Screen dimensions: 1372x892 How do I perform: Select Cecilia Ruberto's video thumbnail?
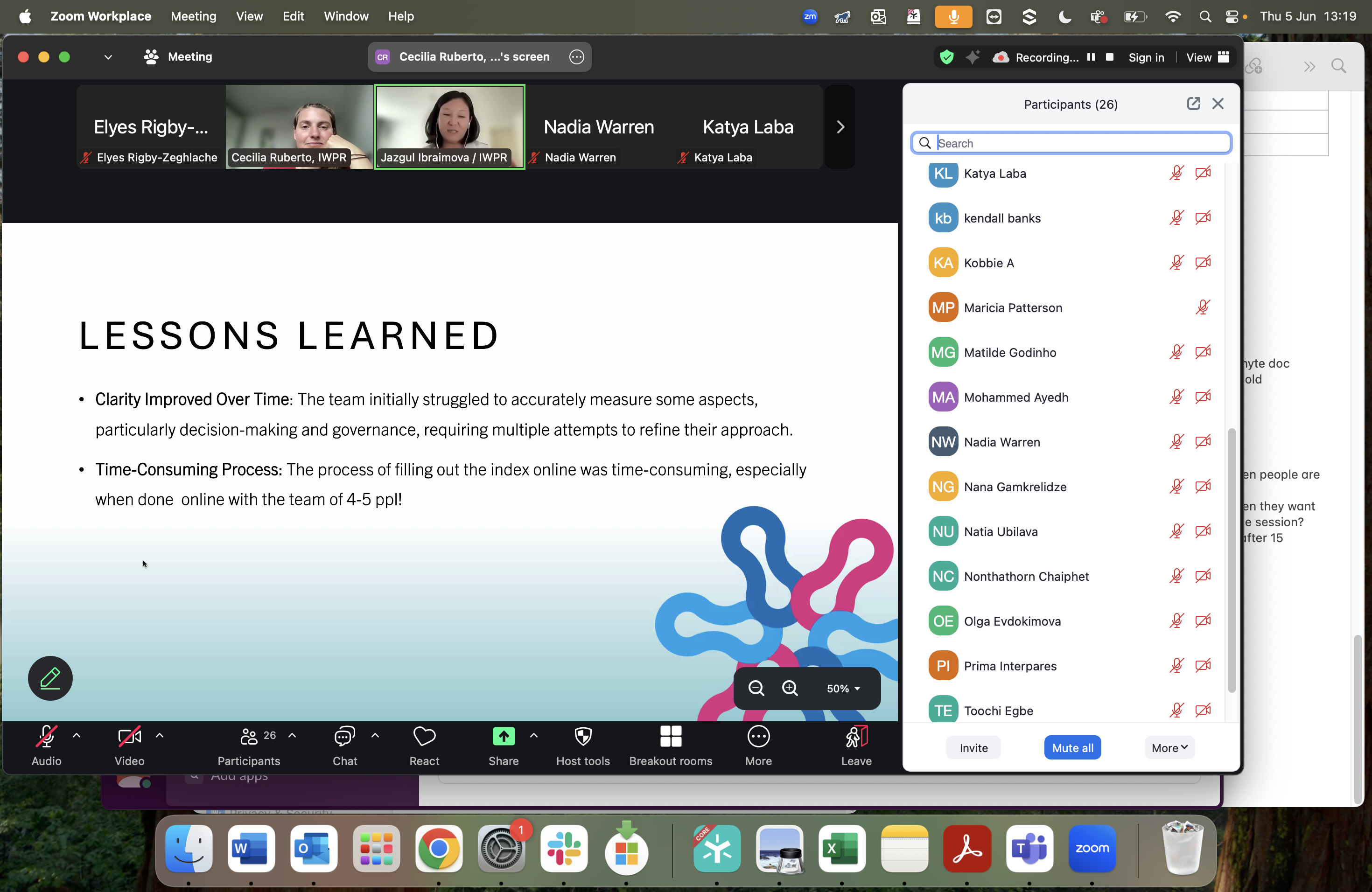[300, 127]
